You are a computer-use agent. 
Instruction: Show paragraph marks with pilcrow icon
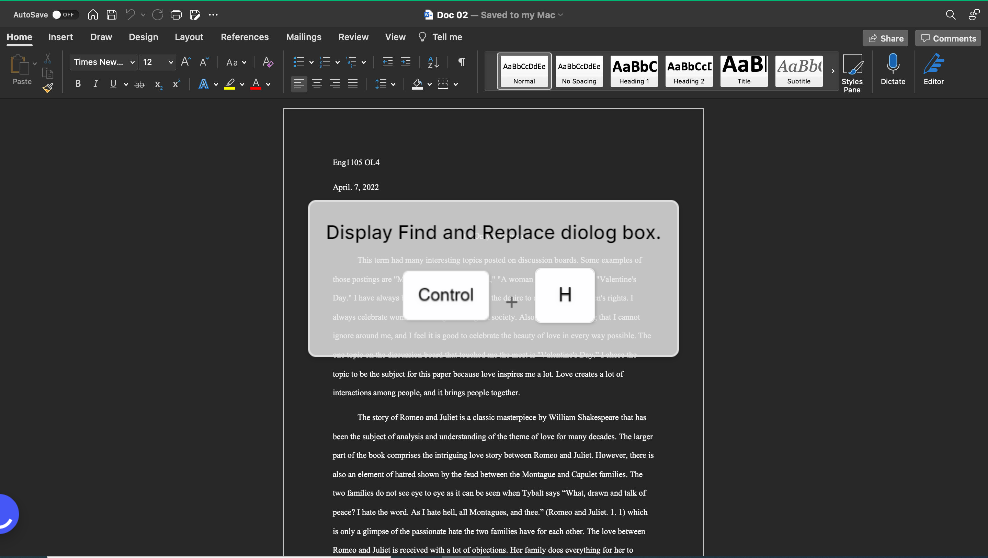pos(461,62)
